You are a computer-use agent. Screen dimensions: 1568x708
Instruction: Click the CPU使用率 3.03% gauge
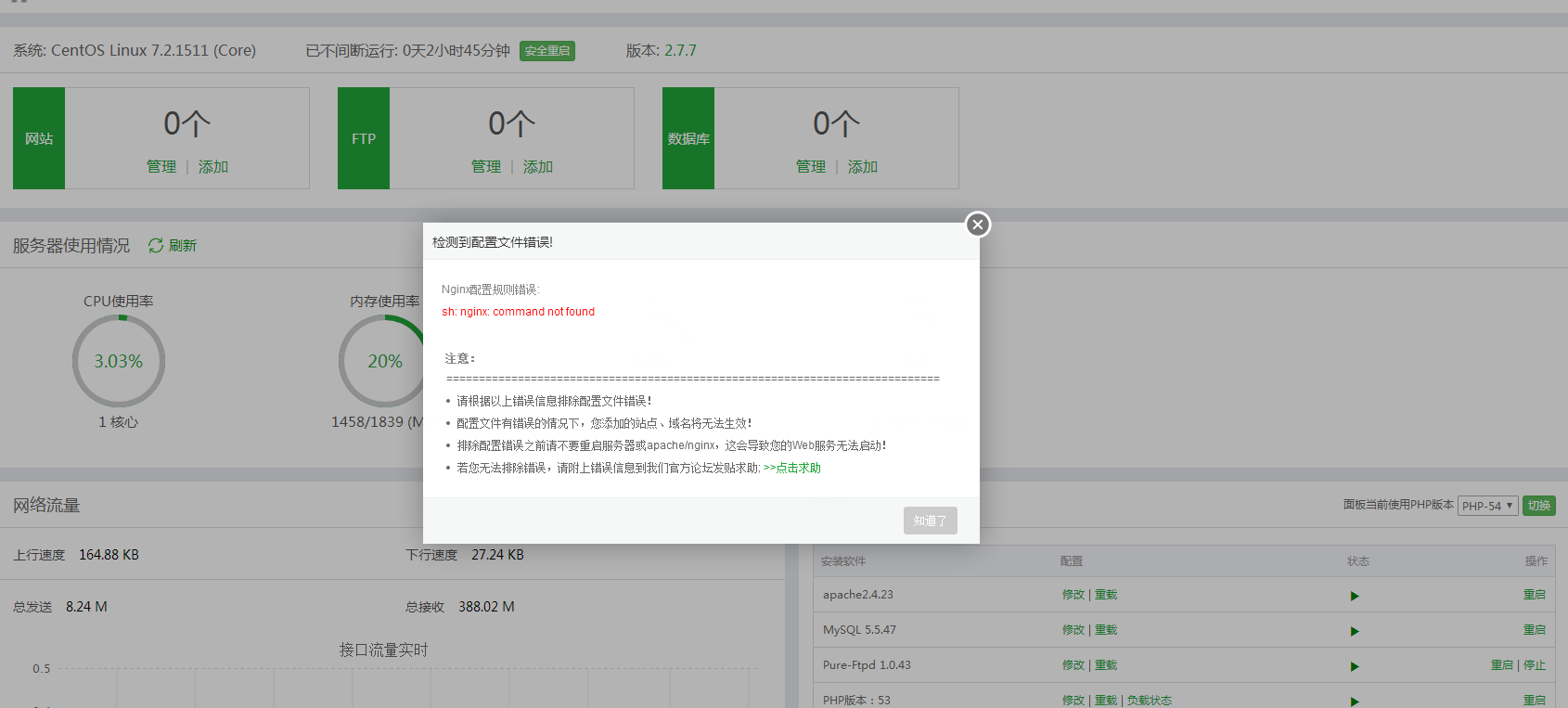pyautogui.click(x=119, y=361)
